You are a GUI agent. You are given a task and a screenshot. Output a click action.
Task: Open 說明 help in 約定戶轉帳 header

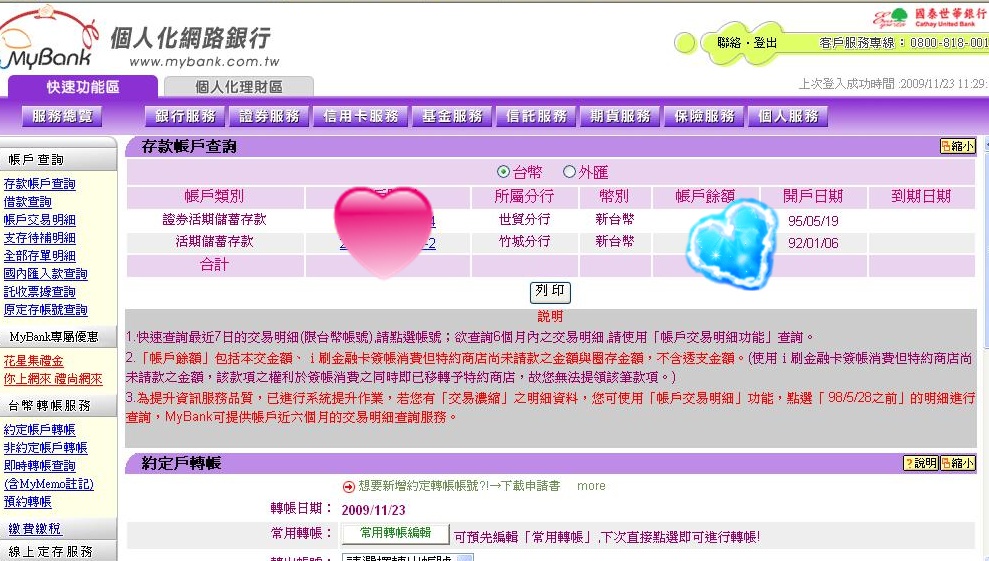921,463
